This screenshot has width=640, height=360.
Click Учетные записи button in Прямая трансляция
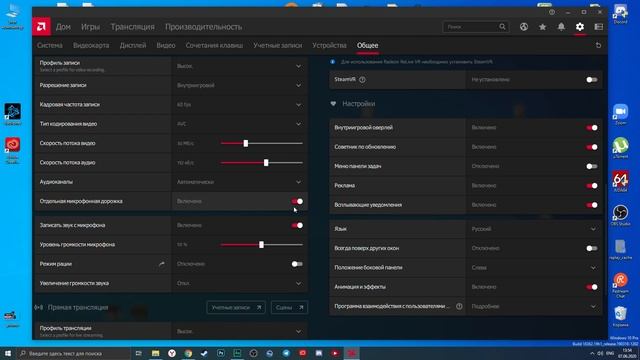point(236,307)
